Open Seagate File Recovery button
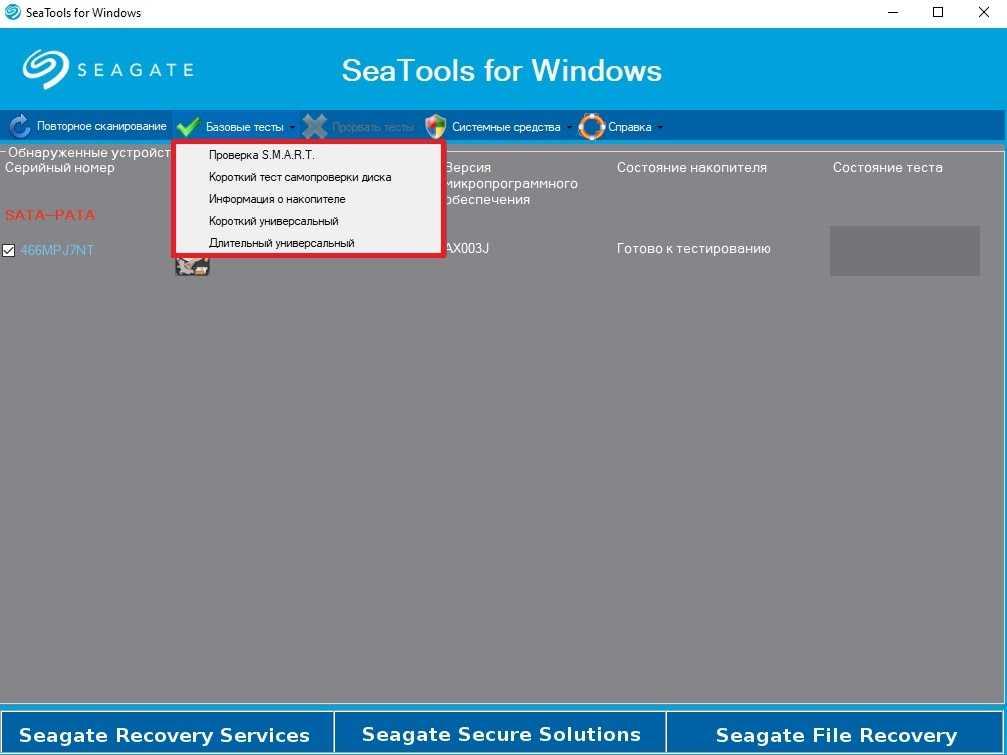 pyautogui.click(x=836, y=734)
